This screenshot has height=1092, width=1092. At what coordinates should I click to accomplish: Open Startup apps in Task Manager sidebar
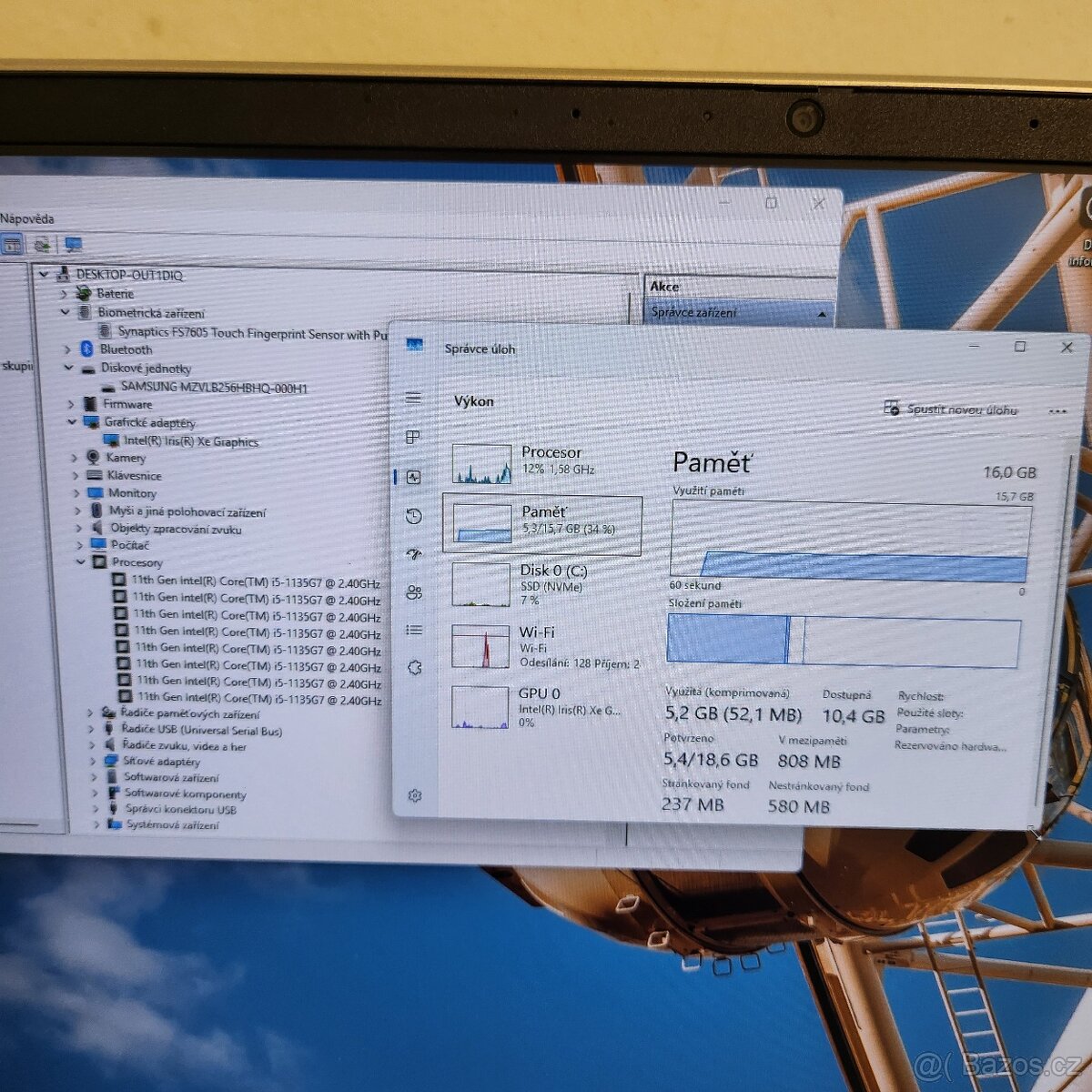[415, 554]
